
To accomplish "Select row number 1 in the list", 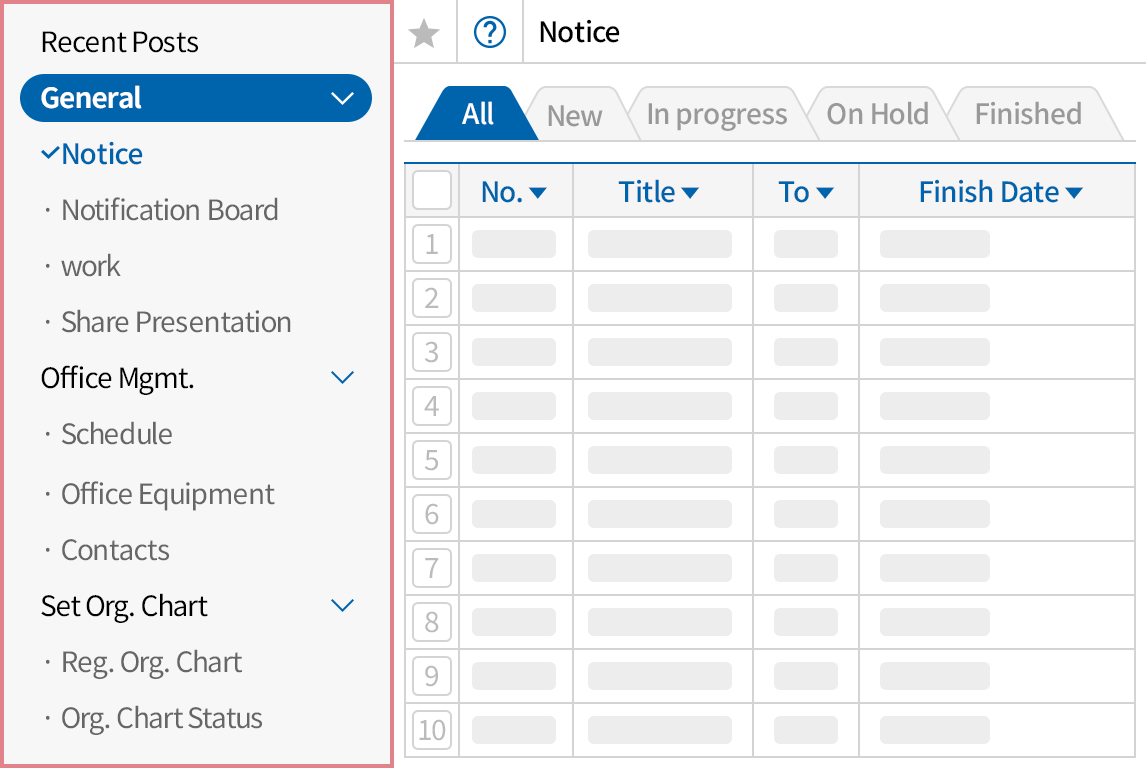I will click(x=432, y=244).
